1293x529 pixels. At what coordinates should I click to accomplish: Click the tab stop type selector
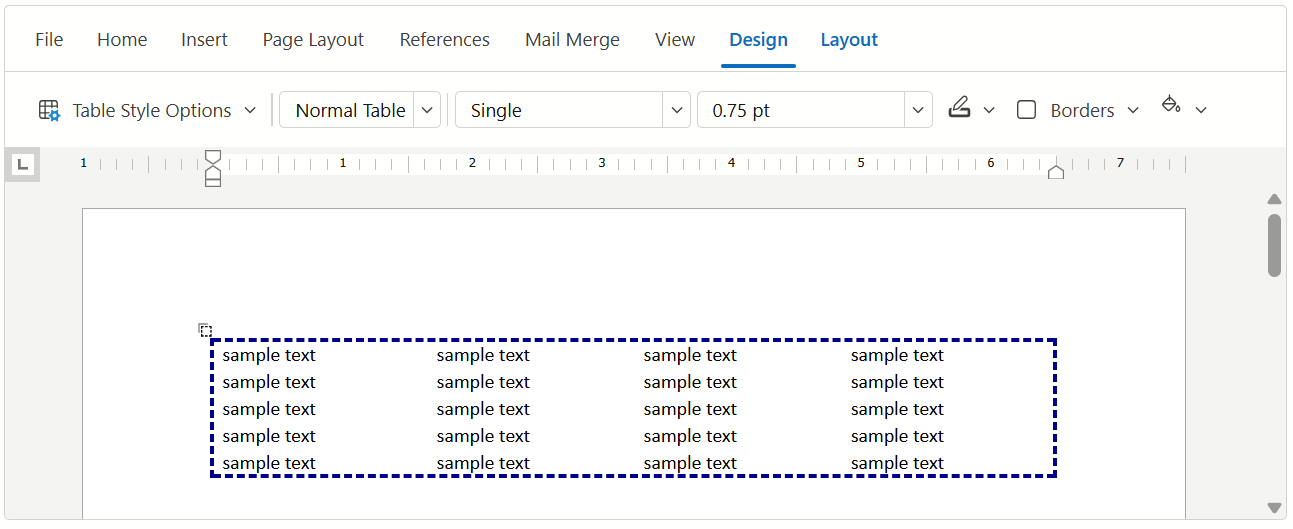coord(23,164)
